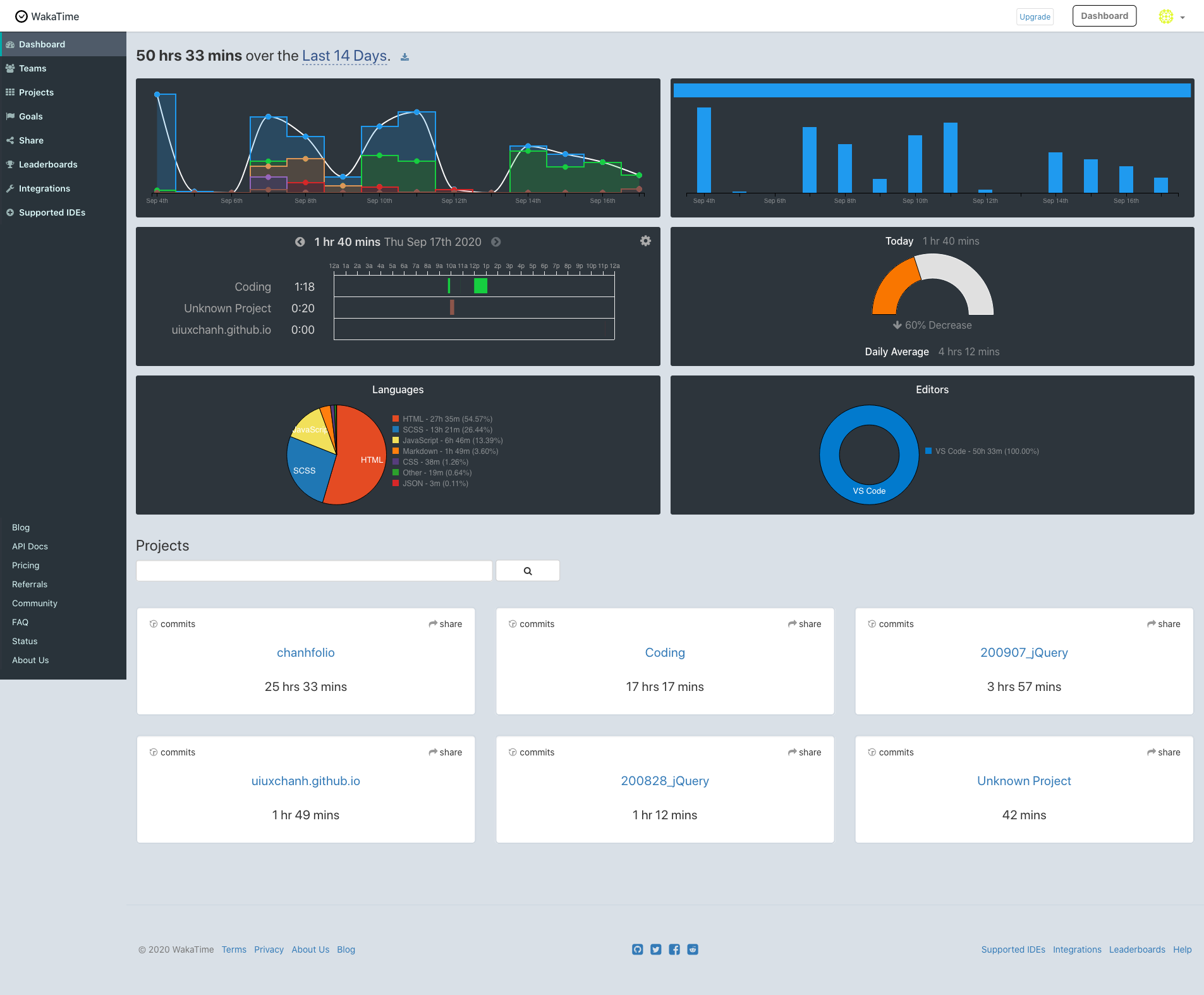Click share icon on Unknown Project card
This screenshot has height=995, width=1204.
click(x=1152, y=752)
